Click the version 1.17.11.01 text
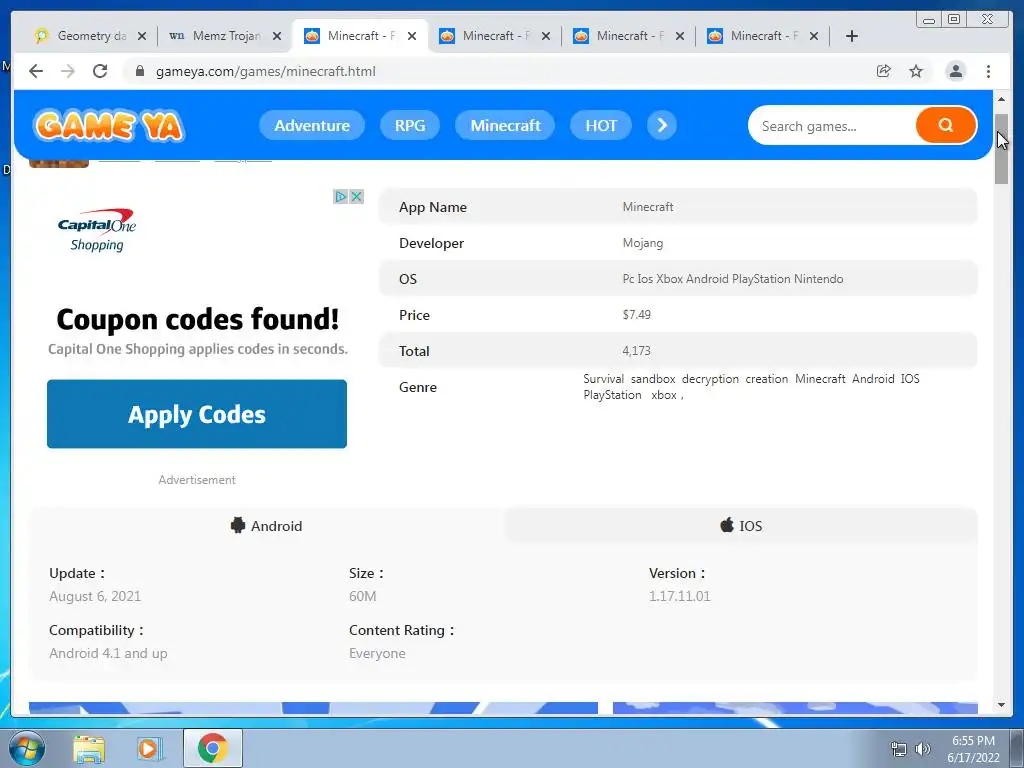This screenshot has width=1024, height=768. [x=679, y=596]
